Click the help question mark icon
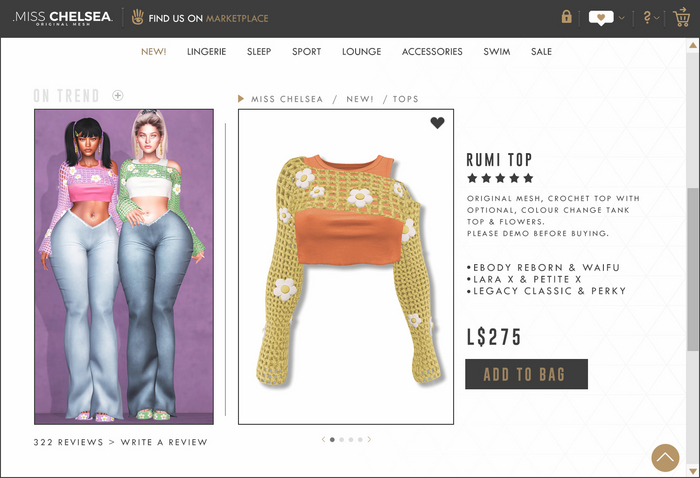 tap(647, 17)
